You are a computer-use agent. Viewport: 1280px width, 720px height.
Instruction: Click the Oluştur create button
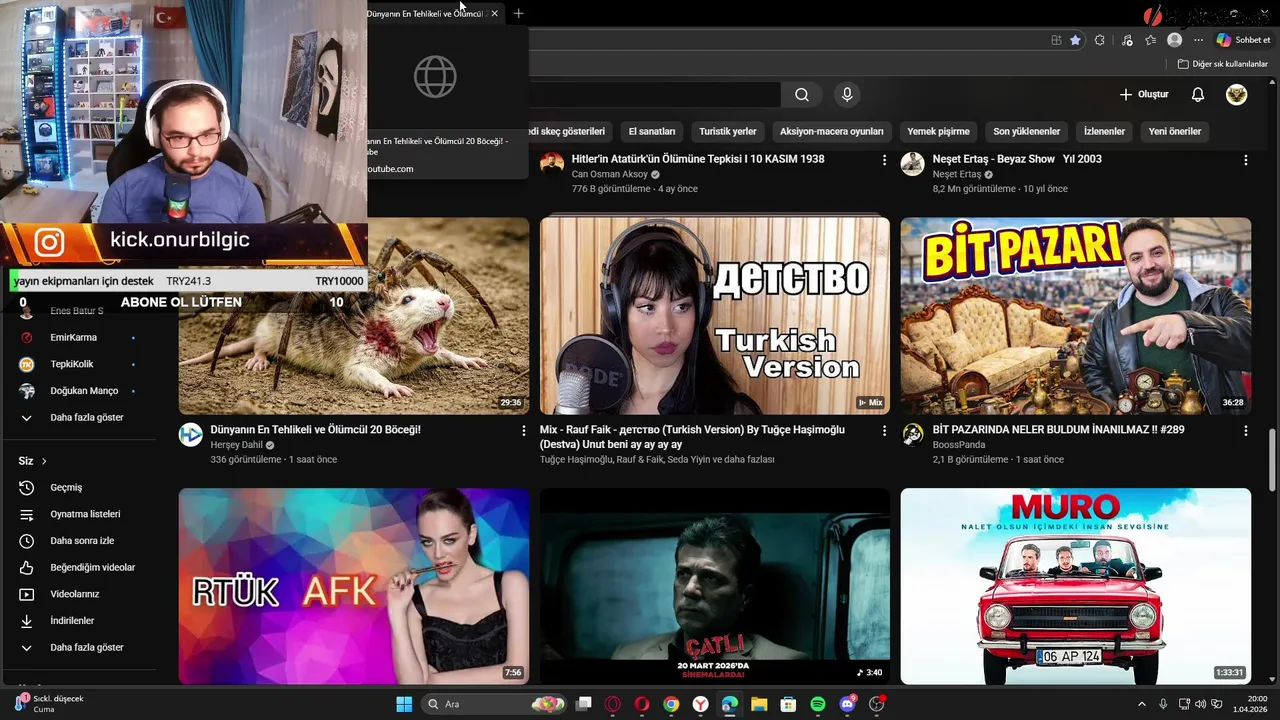[x=1144, y=95]
